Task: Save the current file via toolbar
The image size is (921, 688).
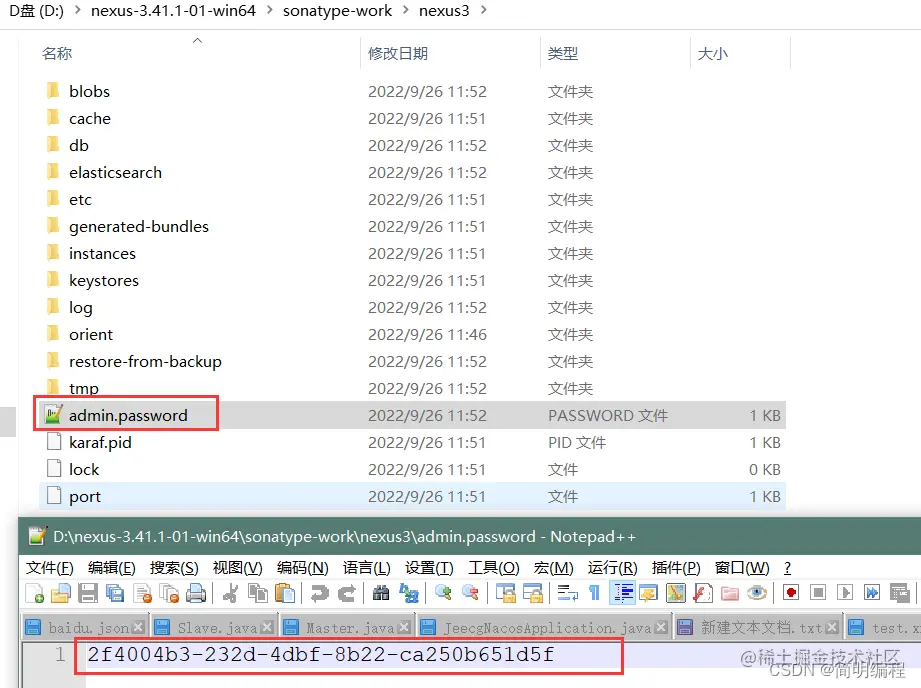Action: click(88, 593)
